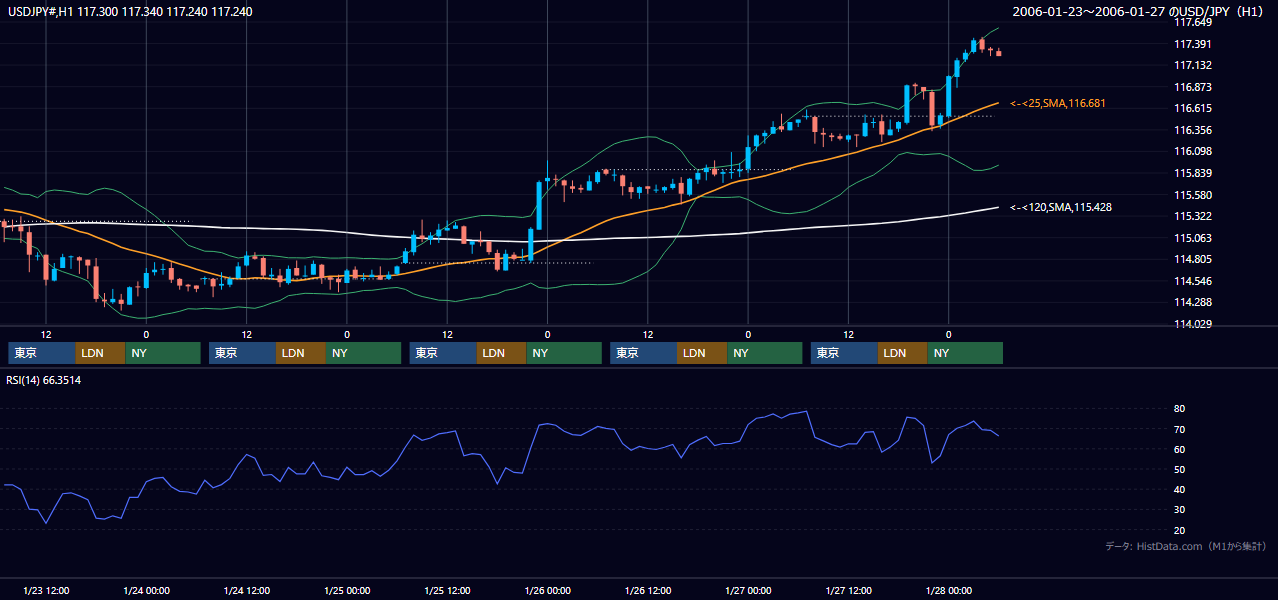Select the 1/26 12:00 time axis label
This screenshot has width=1278, height=600.
coord(647,590)
